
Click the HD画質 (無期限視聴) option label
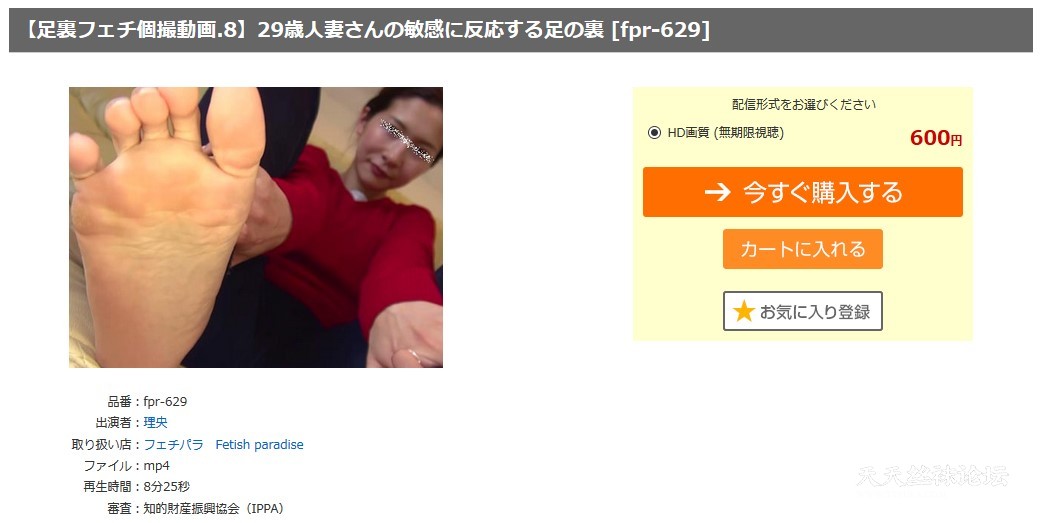[726, 132]
